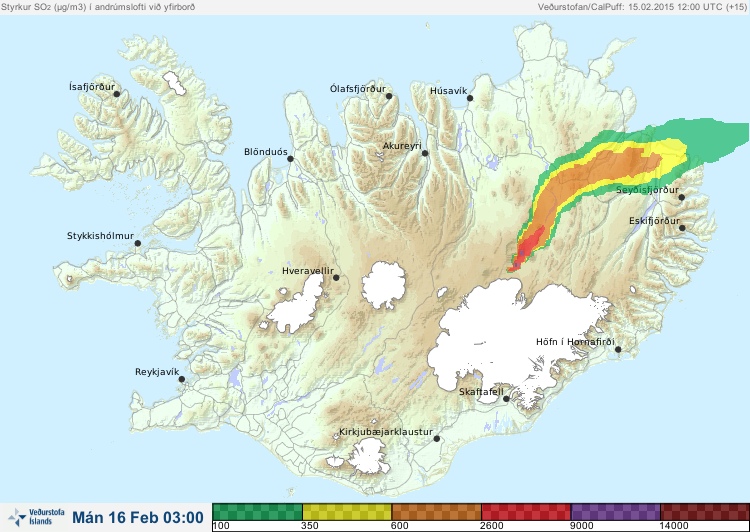Click the 'Reykjavík' label
The height and width of the screenshot is (532, 750).
pyautogui.click(x=157, y=372)
